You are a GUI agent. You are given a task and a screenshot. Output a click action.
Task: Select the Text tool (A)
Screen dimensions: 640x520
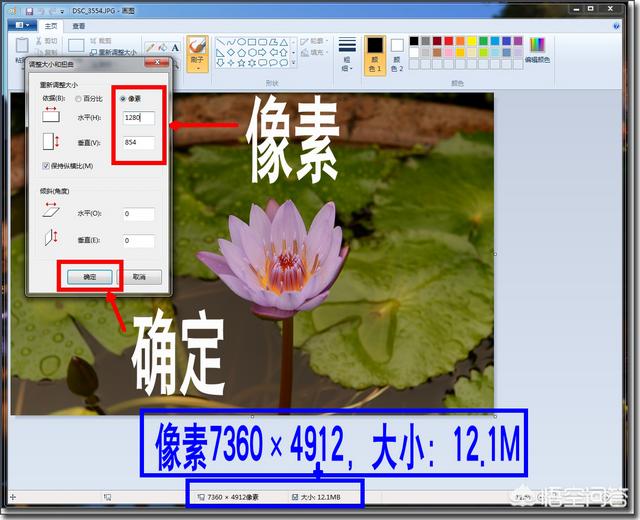point(175,46)
